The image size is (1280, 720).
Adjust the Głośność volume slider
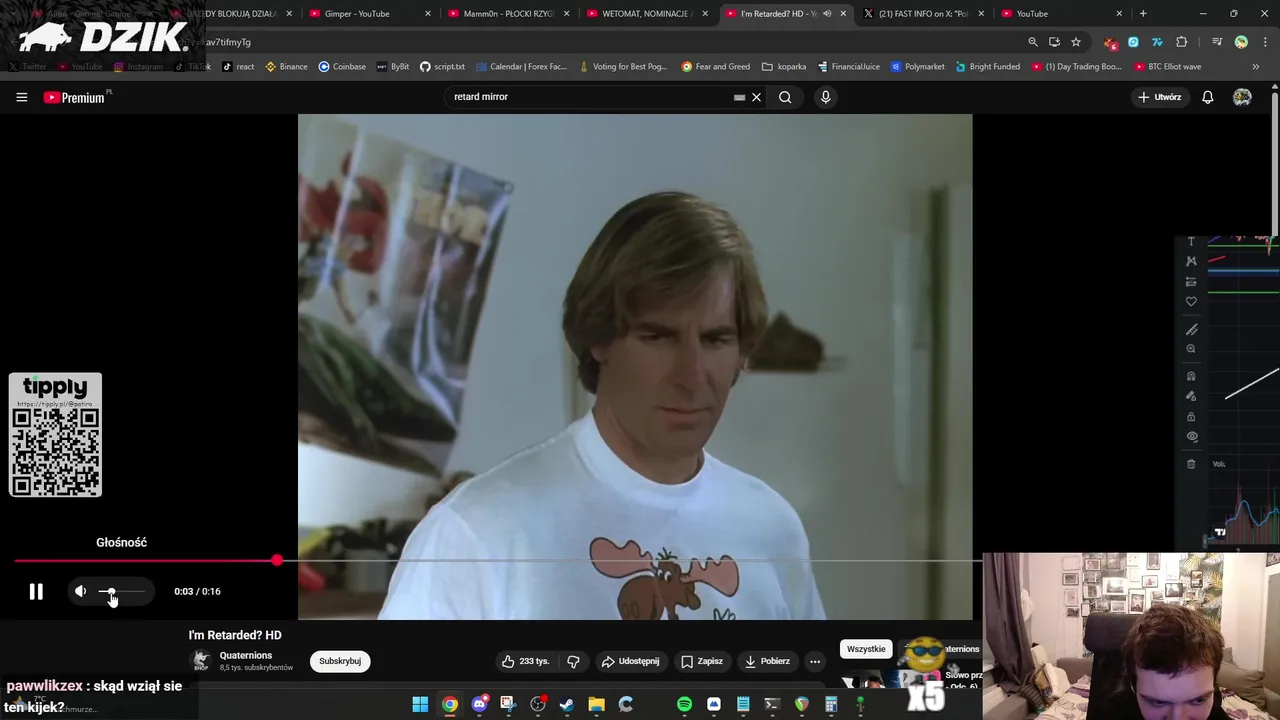pyautogui.click(x=122, y=591)
